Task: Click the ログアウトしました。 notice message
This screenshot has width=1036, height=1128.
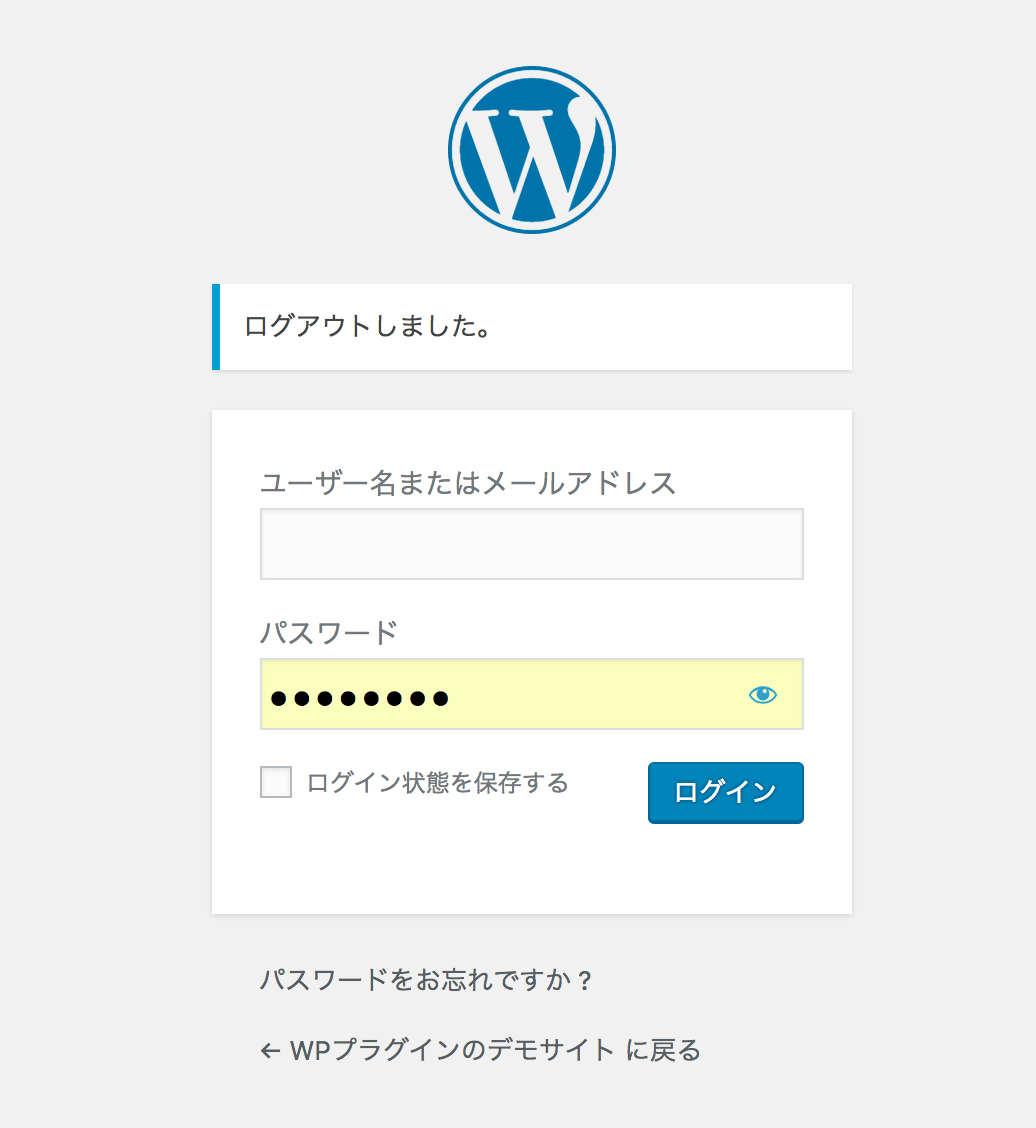Action: (x=368, y=327)
